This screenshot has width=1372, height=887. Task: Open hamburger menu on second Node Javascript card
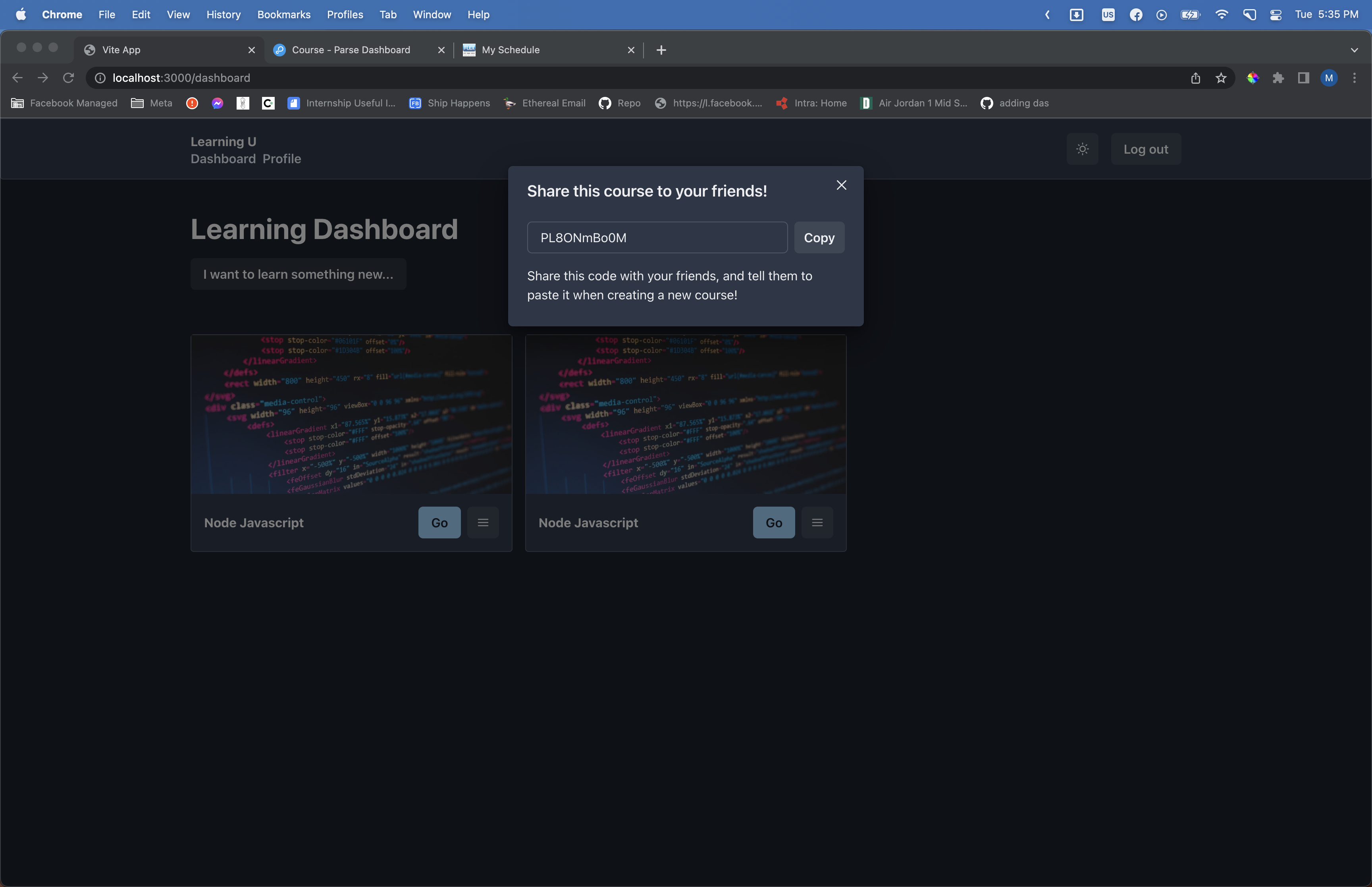coord(817,523)
